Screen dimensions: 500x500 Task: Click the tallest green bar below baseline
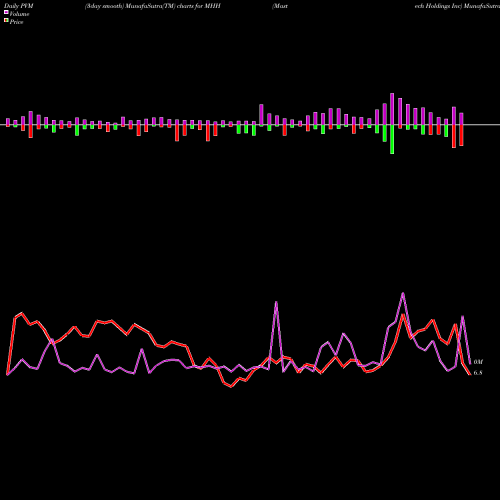(392, 139)
